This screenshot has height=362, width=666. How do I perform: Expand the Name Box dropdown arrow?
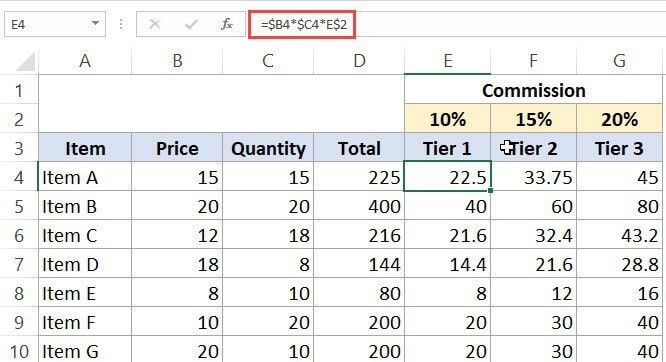pos(95,24)
